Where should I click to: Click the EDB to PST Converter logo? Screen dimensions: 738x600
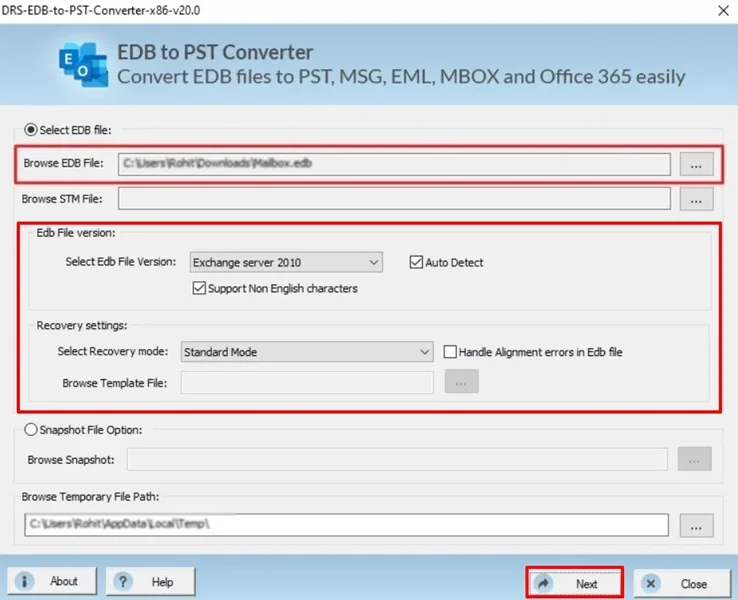pos(83,64)
